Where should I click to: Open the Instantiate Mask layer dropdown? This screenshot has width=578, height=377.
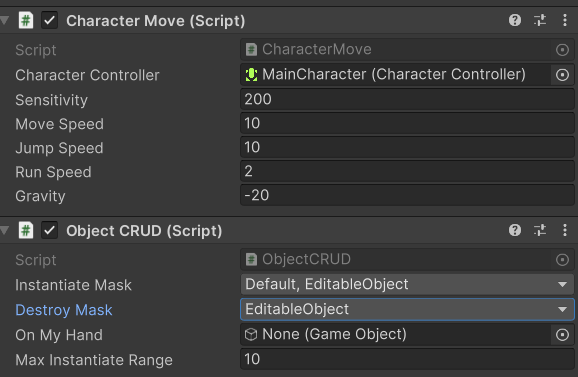(x=407, y=285)
